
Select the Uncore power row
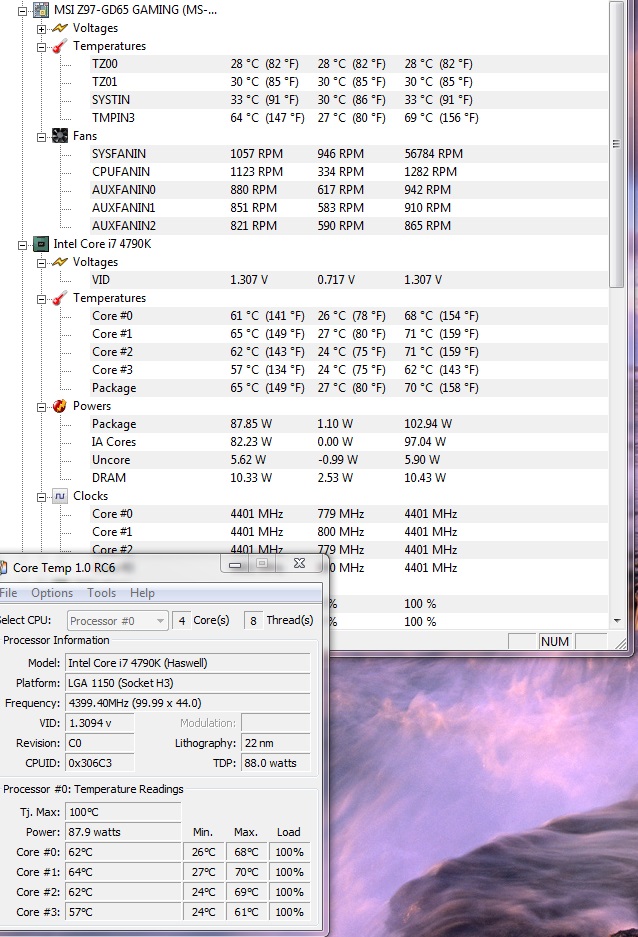coord(348,460)
